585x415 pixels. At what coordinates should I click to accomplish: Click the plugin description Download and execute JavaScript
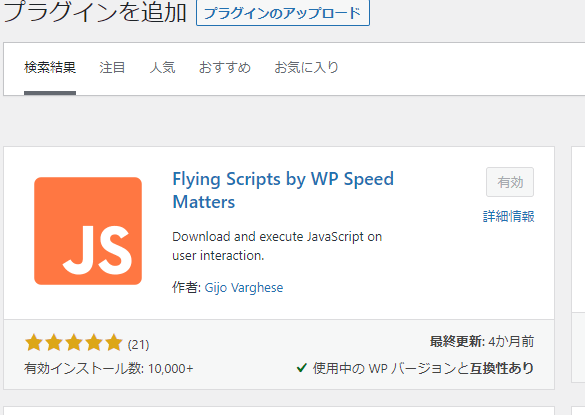(277, 246)
